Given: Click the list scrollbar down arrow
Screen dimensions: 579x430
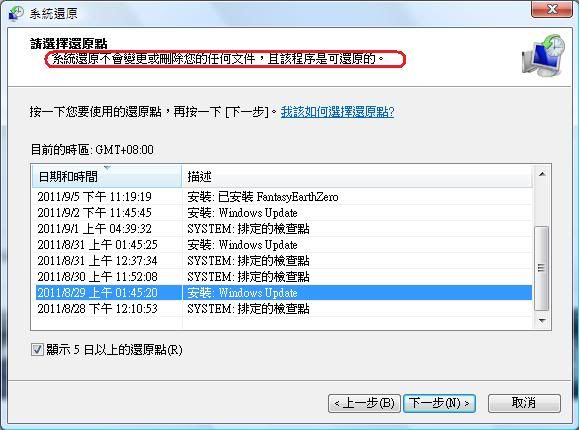Looking at the screenshot, I should click(542, 320).
